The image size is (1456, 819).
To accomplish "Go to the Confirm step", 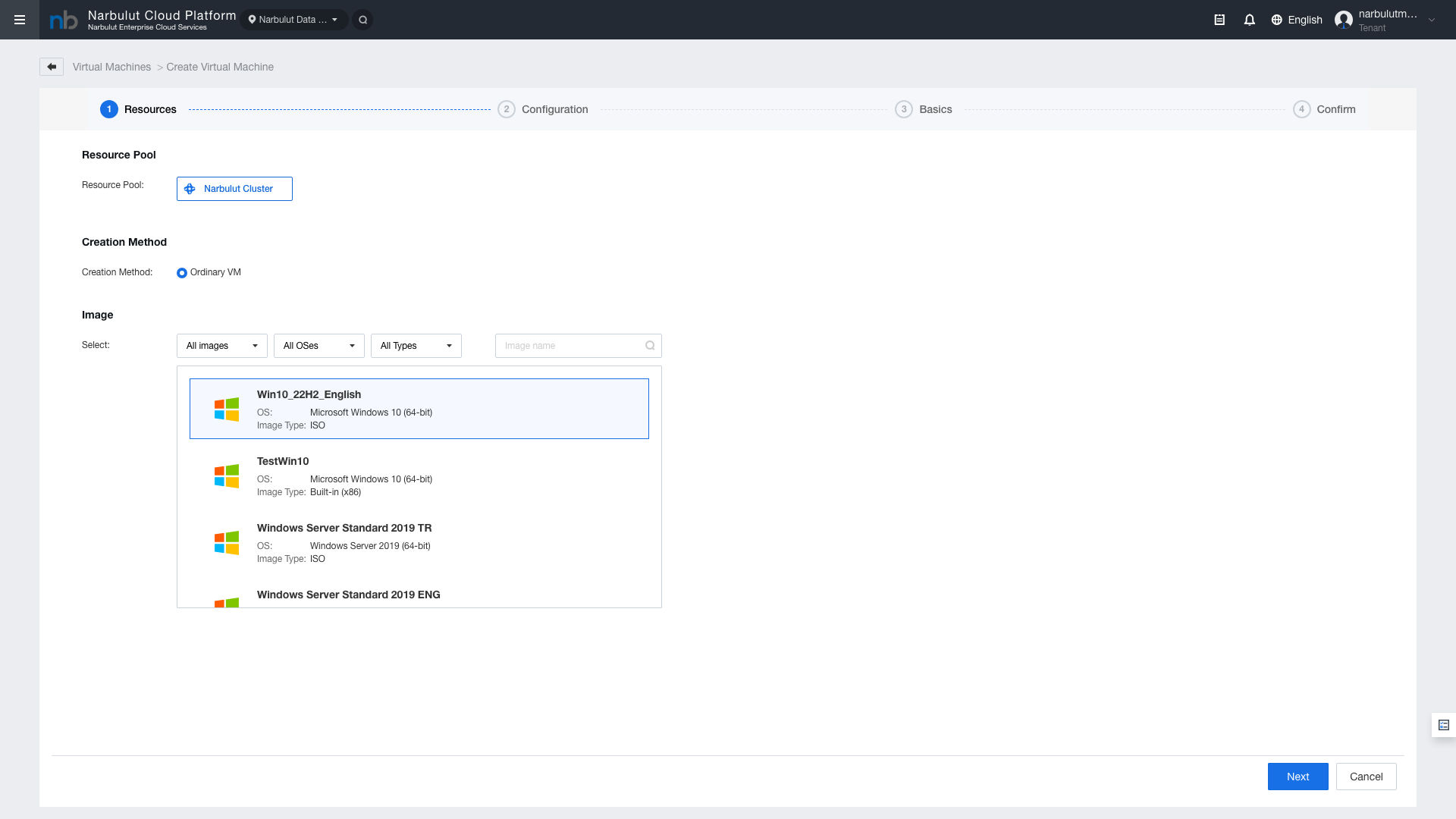I will click(1324, 109).
